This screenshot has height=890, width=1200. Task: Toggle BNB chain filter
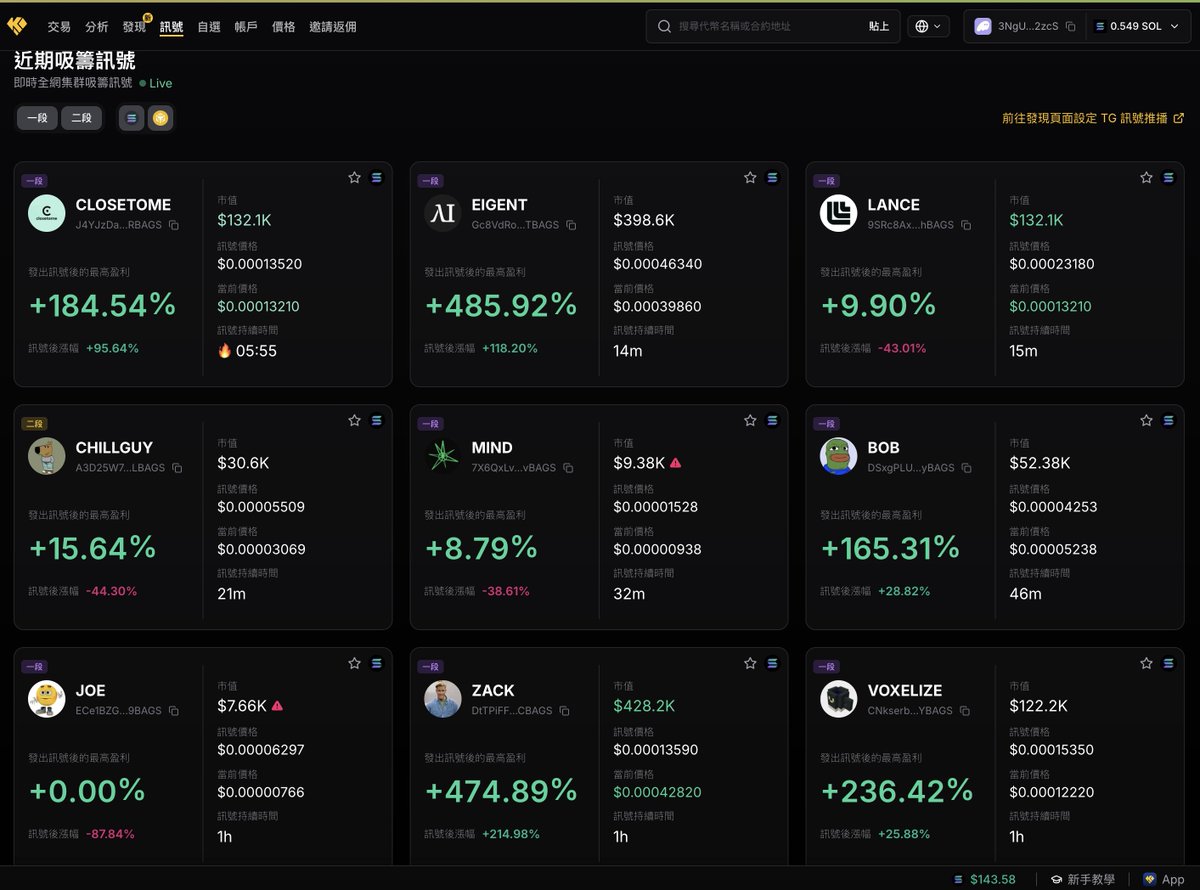tap(160, 118)
